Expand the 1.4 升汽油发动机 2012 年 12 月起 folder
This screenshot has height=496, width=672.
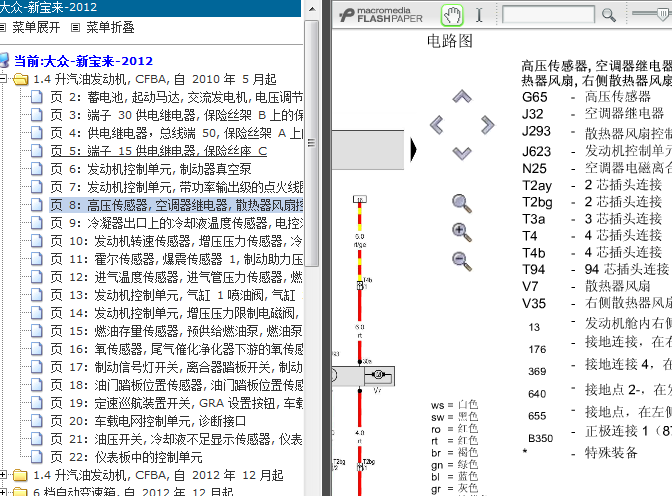point(3,475)
